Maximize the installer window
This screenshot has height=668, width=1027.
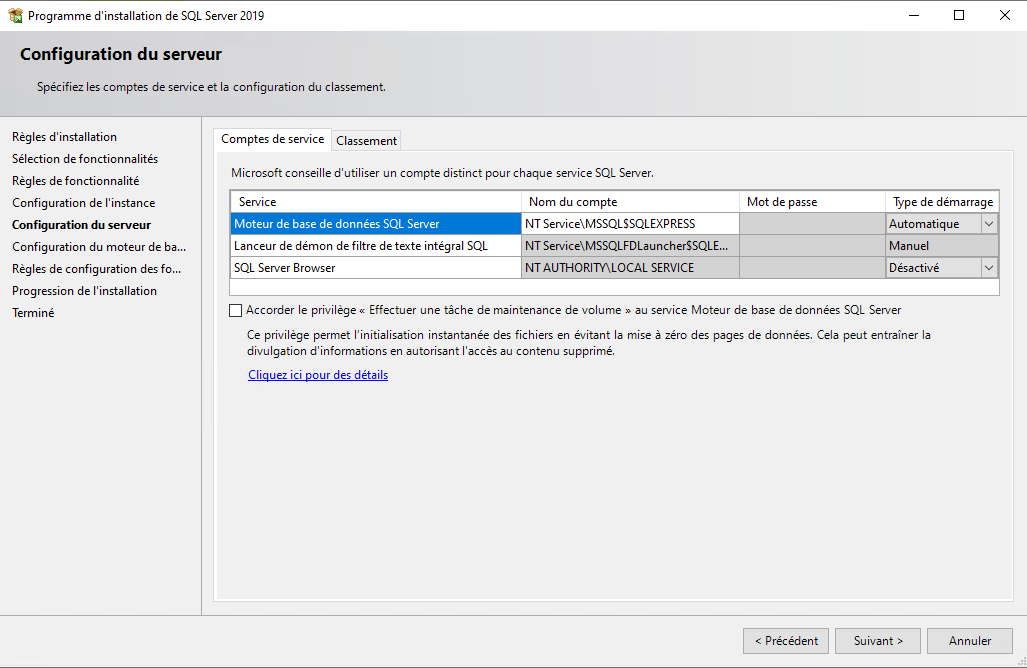(959, 16)
